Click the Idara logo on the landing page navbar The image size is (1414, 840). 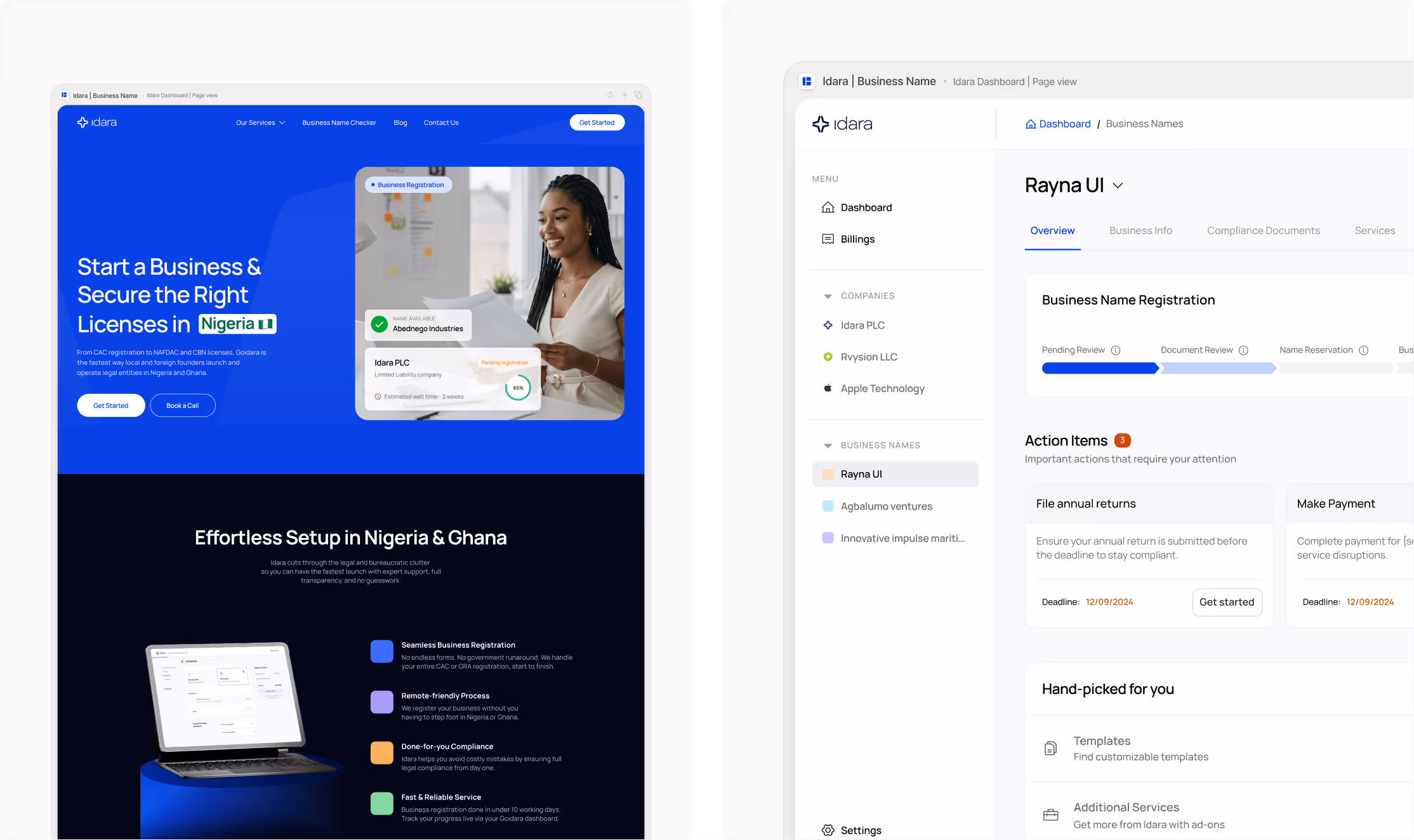tap(96, 122)
